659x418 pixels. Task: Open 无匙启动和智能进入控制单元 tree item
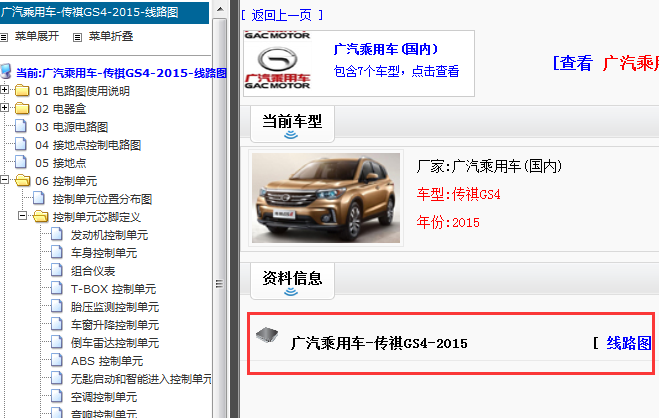click(141, 379)
